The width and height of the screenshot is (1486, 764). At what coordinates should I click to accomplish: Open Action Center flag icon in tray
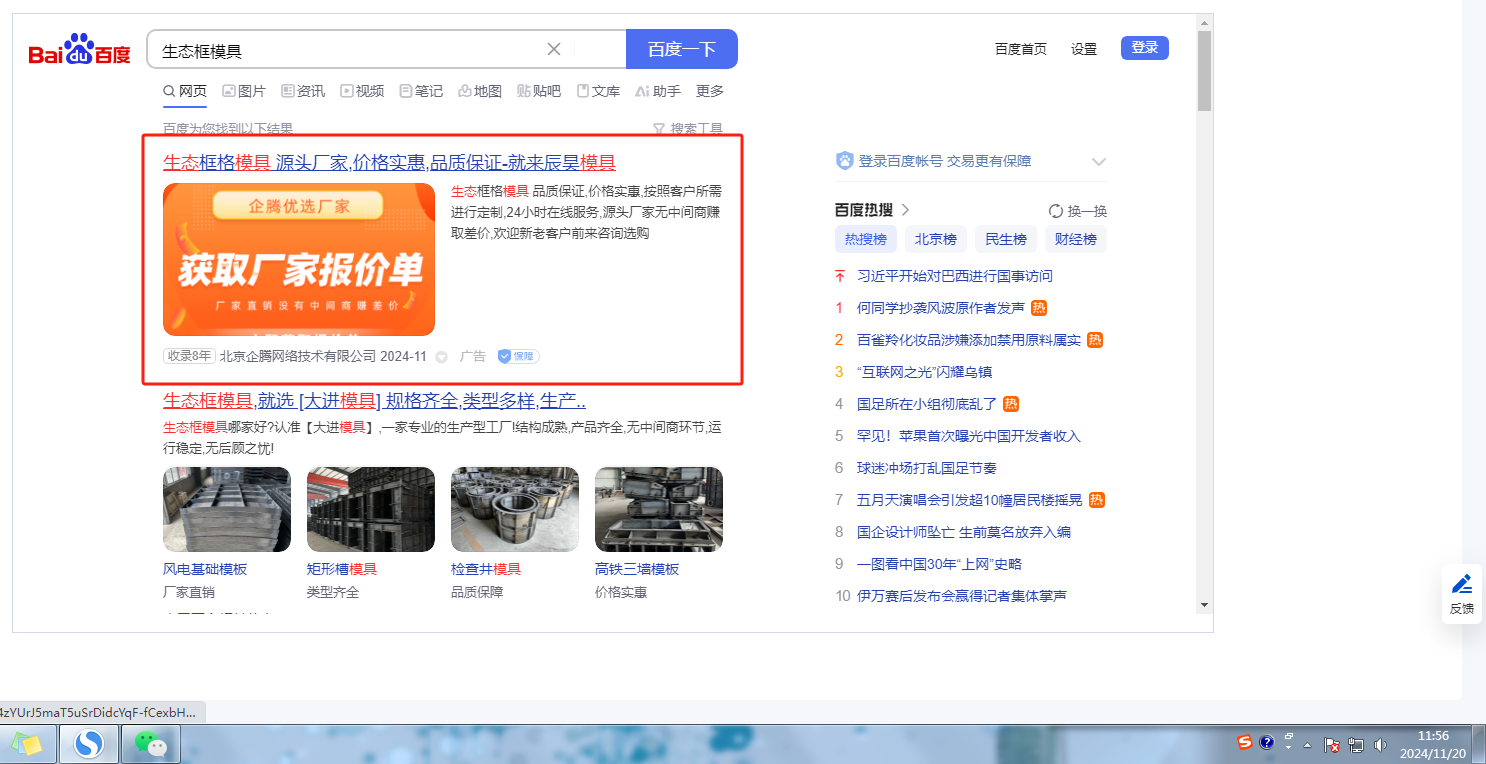pos(1332,745)
